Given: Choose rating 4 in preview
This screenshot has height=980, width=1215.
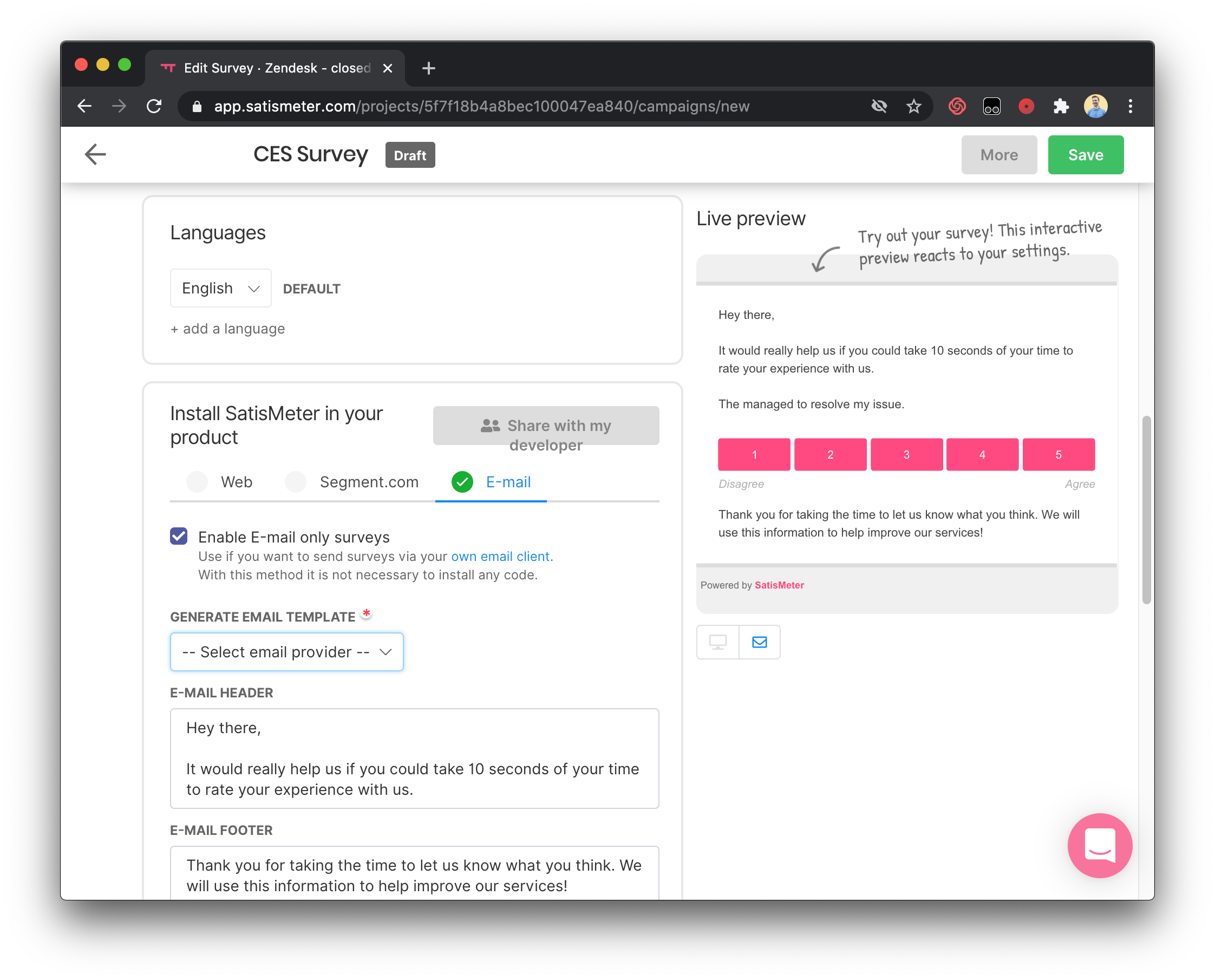Looking at the screenshot, I should [982, 454].
